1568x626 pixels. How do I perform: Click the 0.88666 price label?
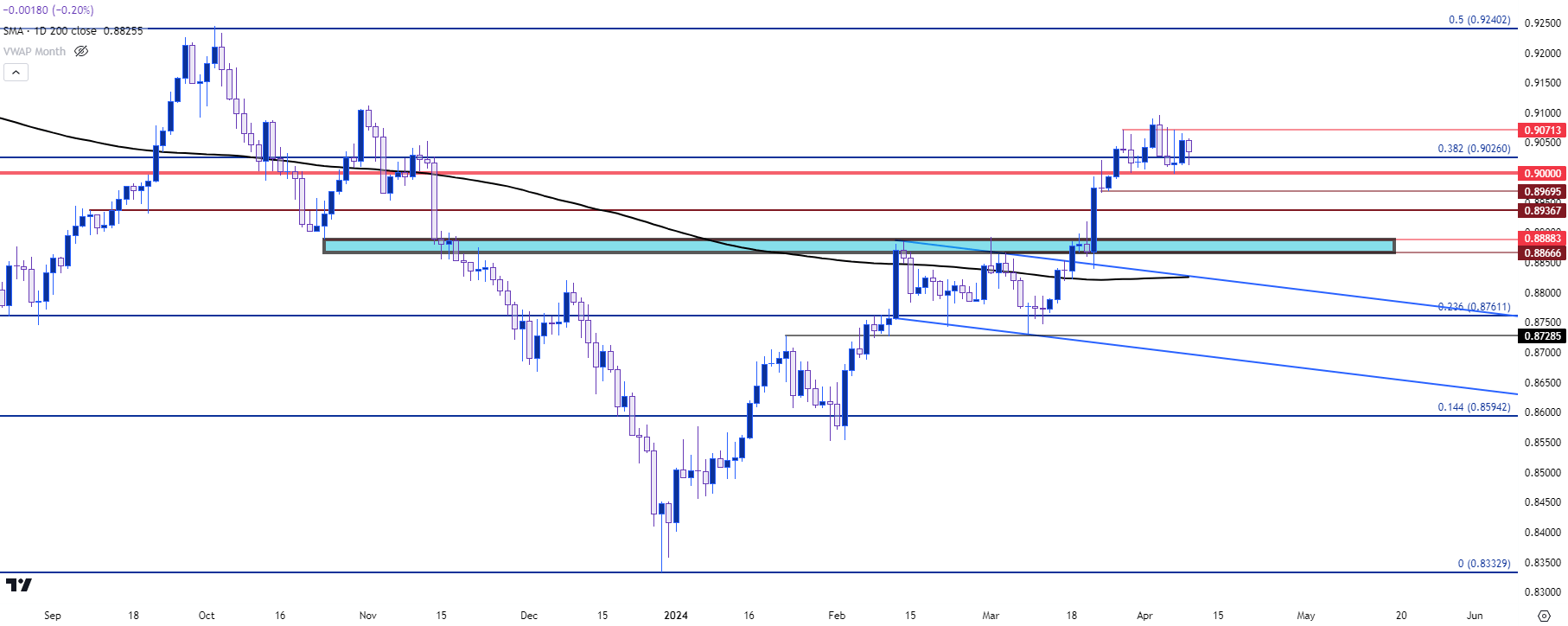tap(1543, 253)
